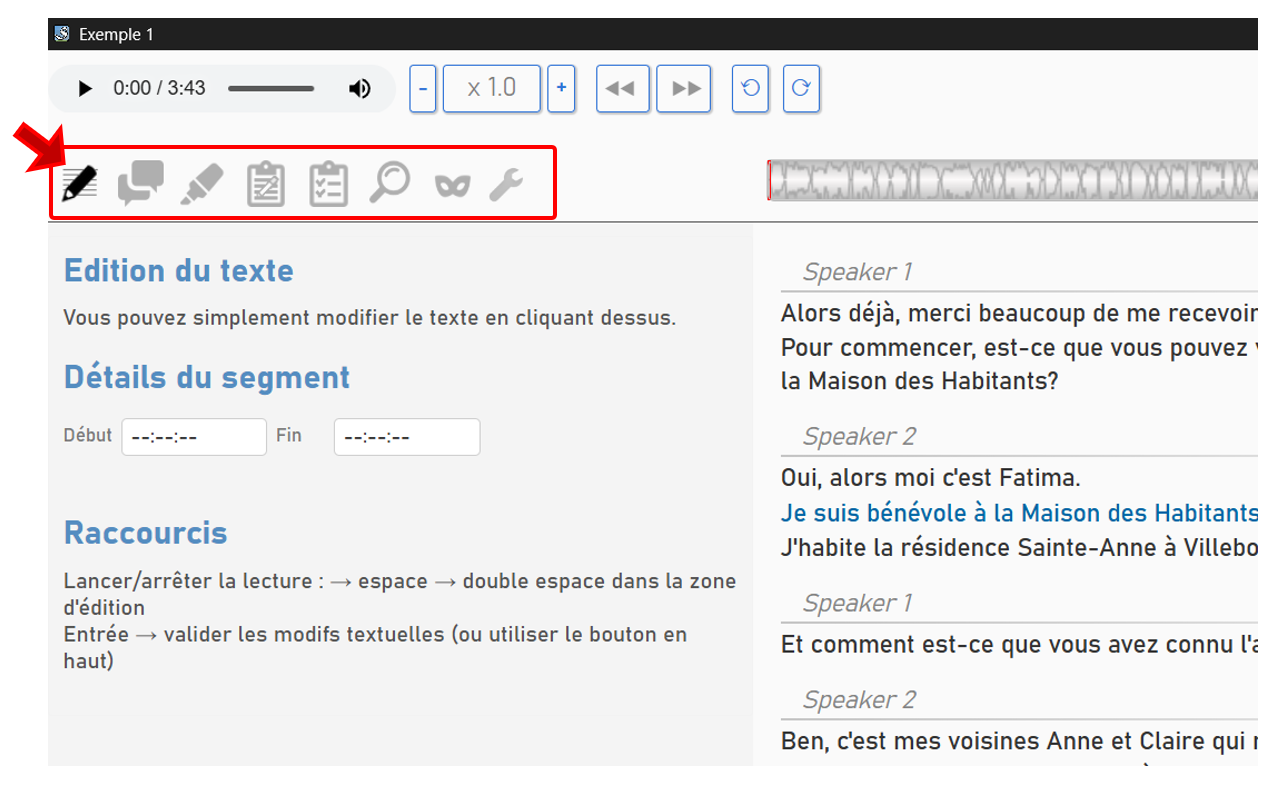Image resolution: width=1276 pixels, height=787 pixels.
Task: Click the blue line 'Je suis bénévole'
Action: [1019, 513]
